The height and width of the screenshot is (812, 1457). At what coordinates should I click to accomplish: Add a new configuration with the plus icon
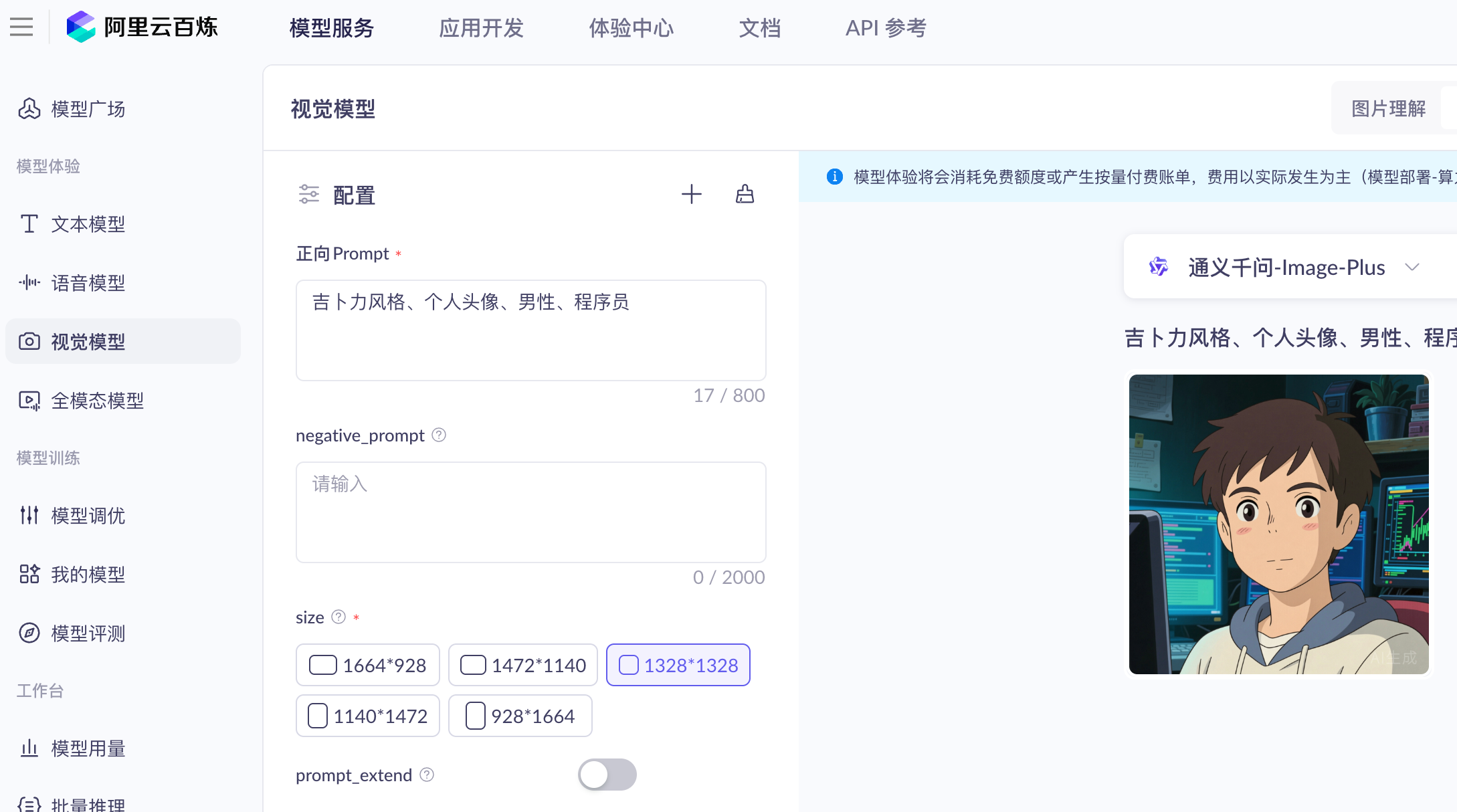692,194
